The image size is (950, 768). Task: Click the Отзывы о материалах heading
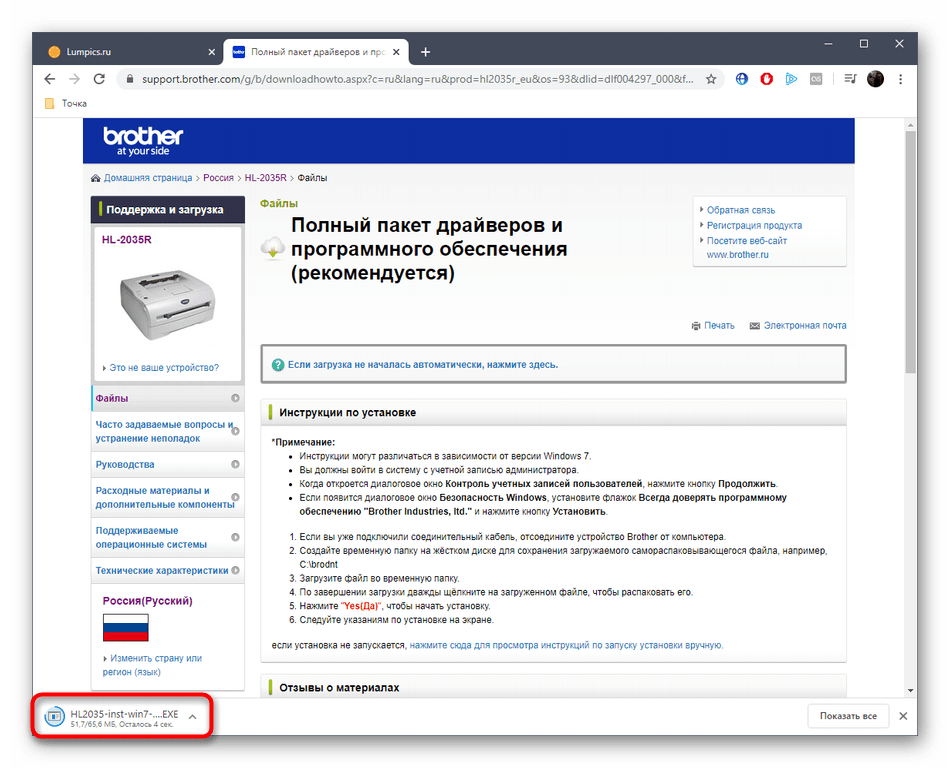339,688
